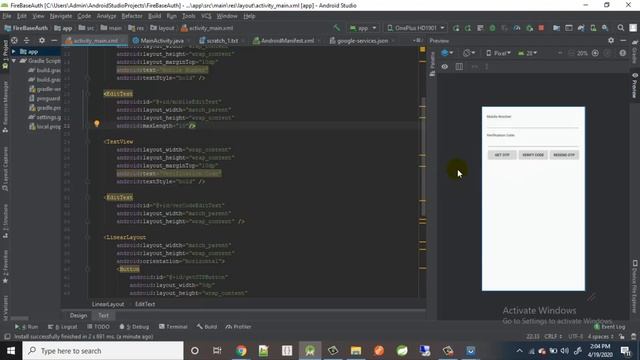This screenshot has width=640, height=360.
Task: Open the design surface layers dropdown
Action: [447, 53]
